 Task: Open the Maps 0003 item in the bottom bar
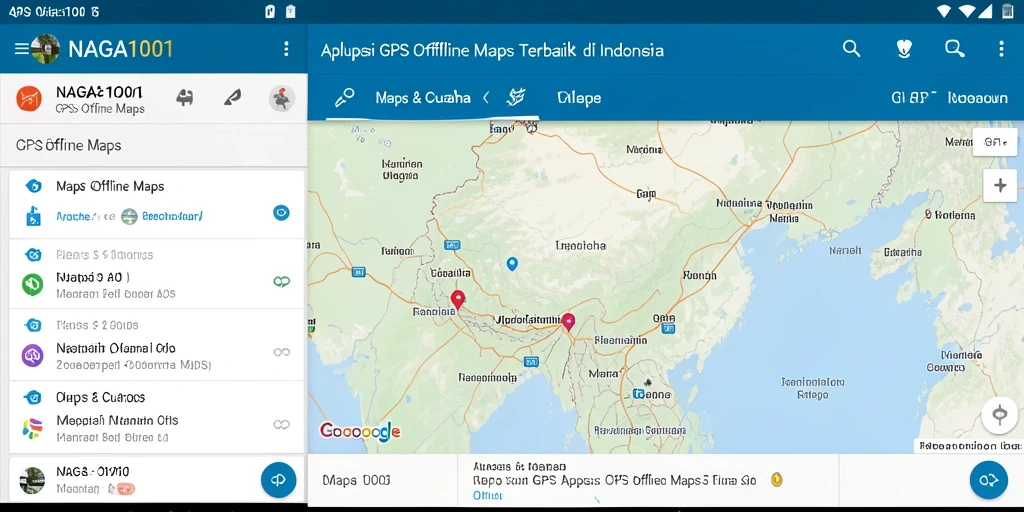click(357, 481)
